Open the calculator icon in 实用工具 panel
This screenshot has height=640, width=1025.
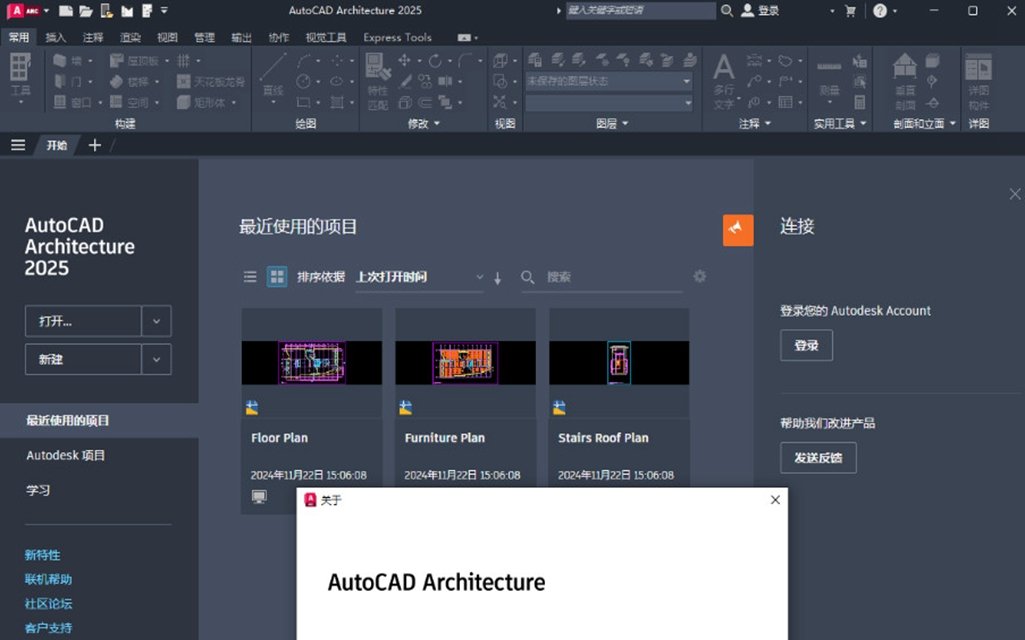[860, 102]
